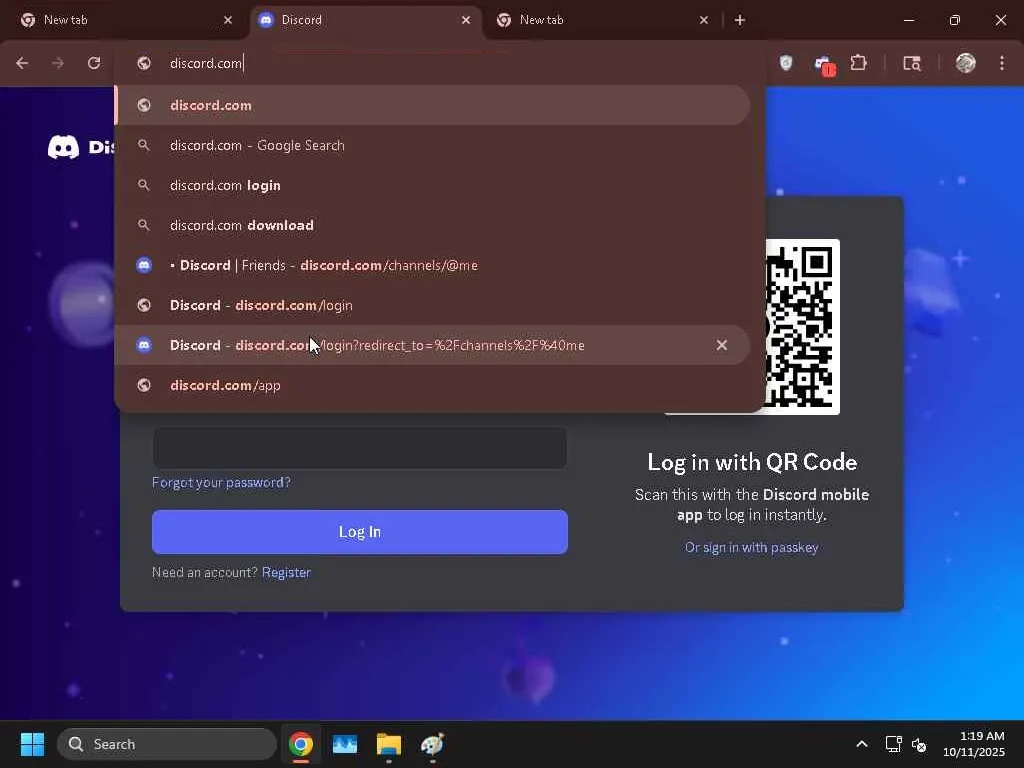Viewport: 1024px width, 768px height.
Task: Reload the current page
Action: 94,63
